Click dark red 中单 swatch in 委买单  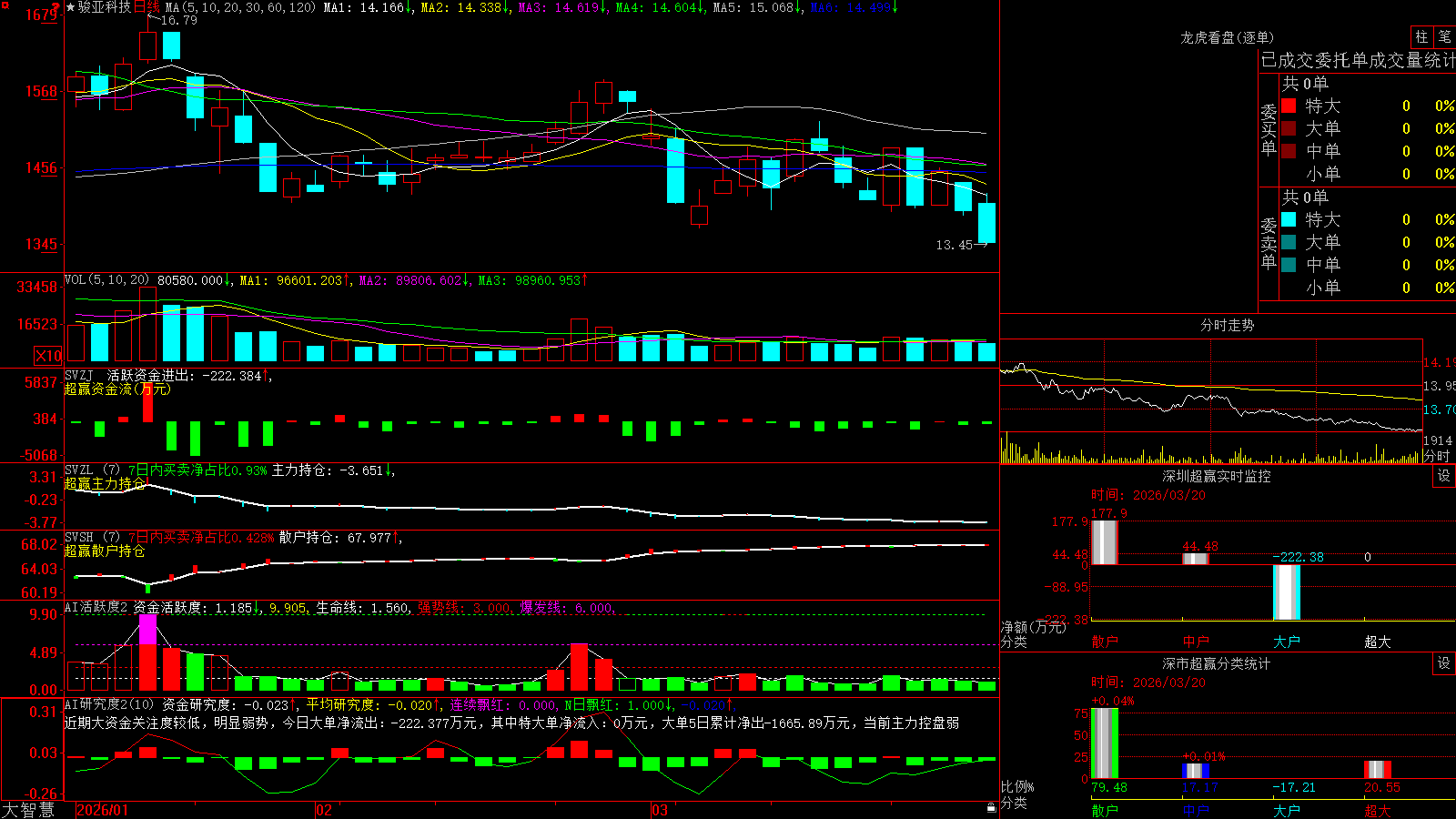1289,151
